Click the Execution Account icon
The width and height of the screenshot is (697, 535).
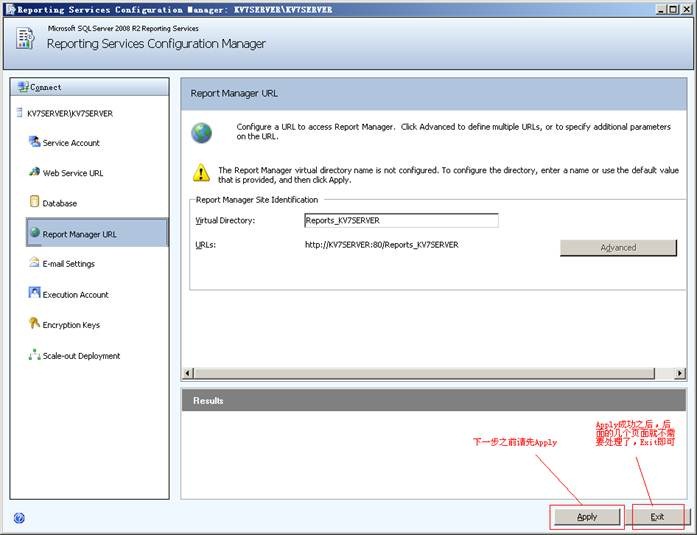click(34, 292)
